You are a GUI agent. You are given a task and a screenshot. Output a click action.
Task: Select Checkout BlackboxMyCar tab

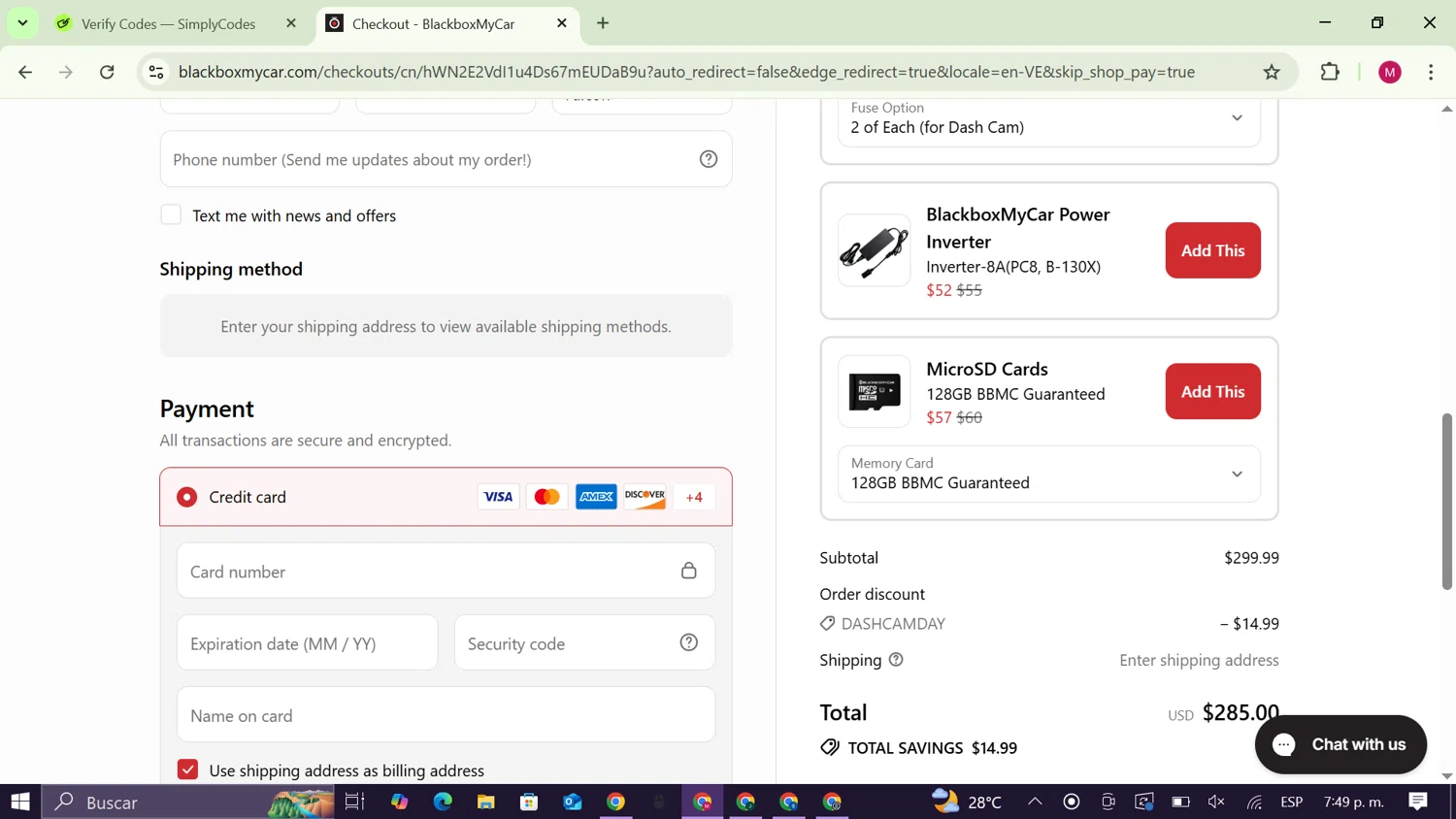(x=434, y=23)
